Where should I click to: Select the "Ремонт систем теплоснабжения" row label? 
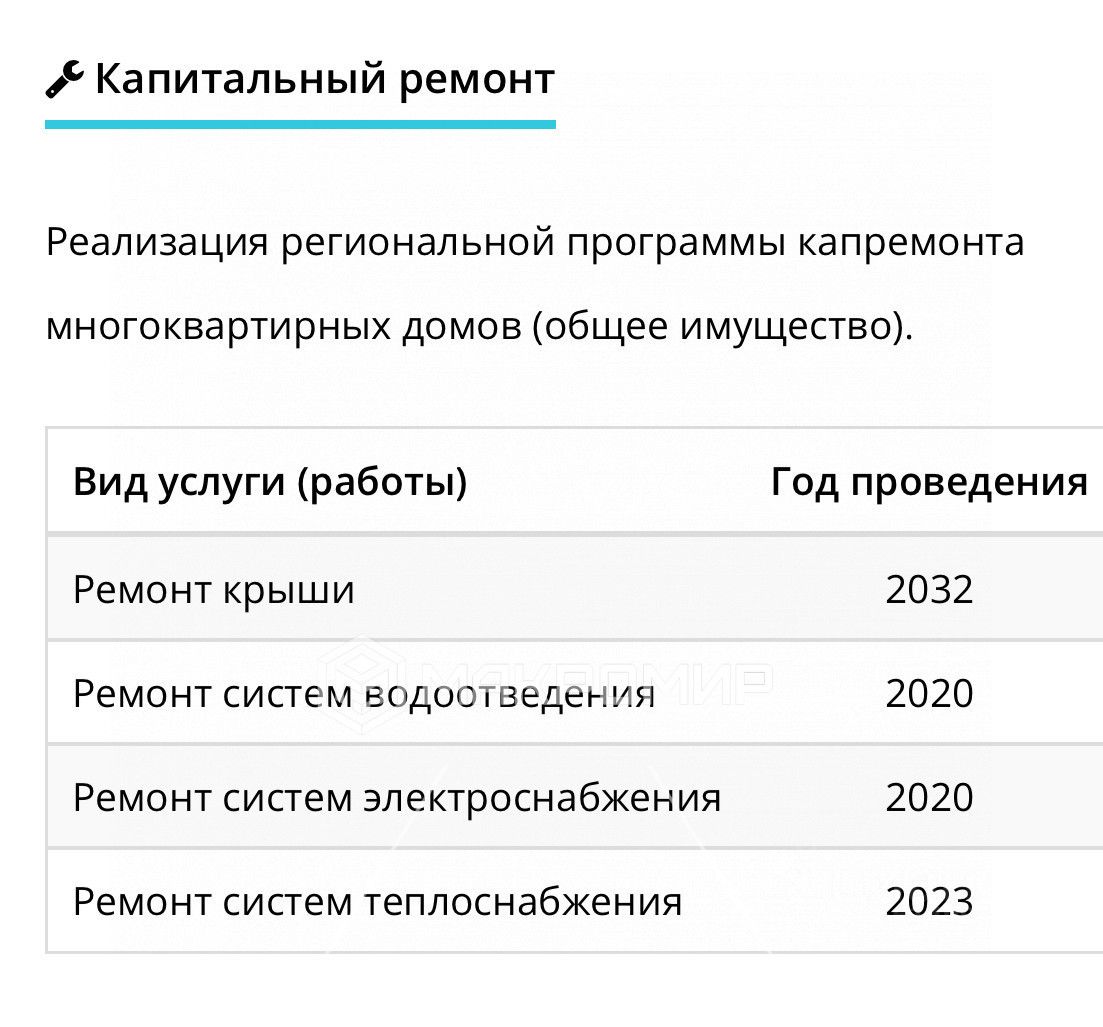(378, 901)
